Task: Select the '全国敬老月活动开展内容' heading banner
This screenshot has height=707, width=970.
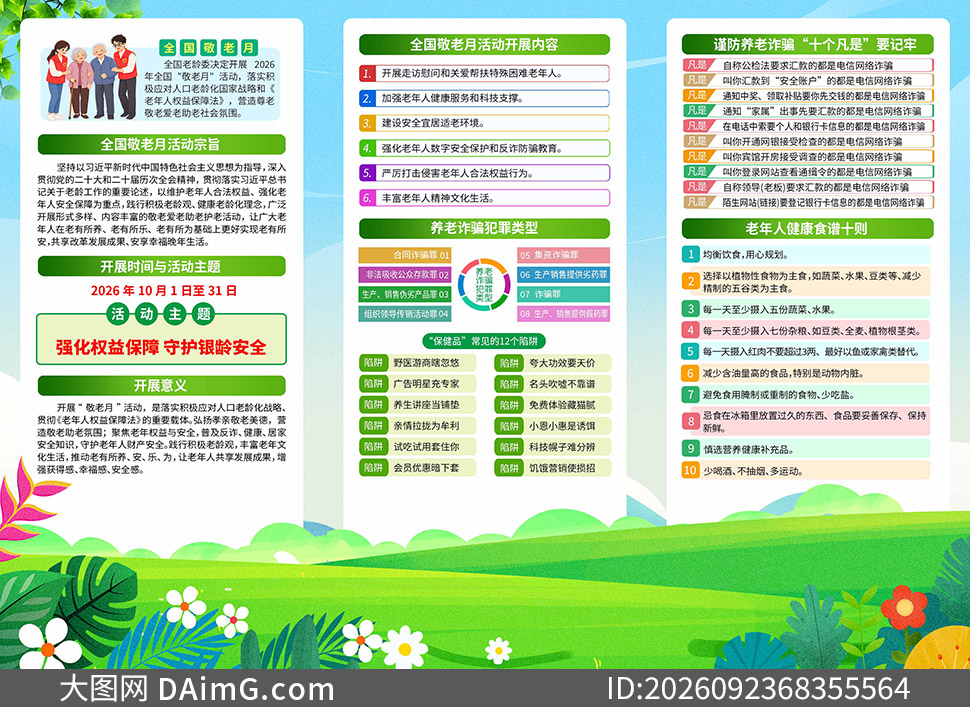Action: pyautogui.click(x=484, y=45)
